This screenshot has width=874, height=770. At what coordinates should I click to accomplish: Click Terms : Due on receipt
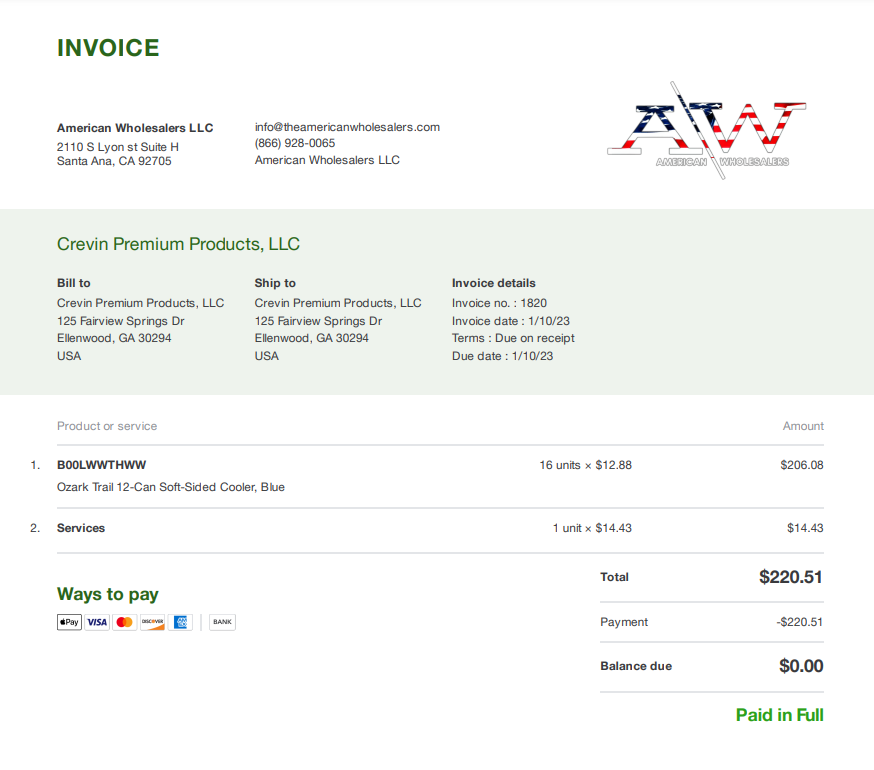pos(513,338)
